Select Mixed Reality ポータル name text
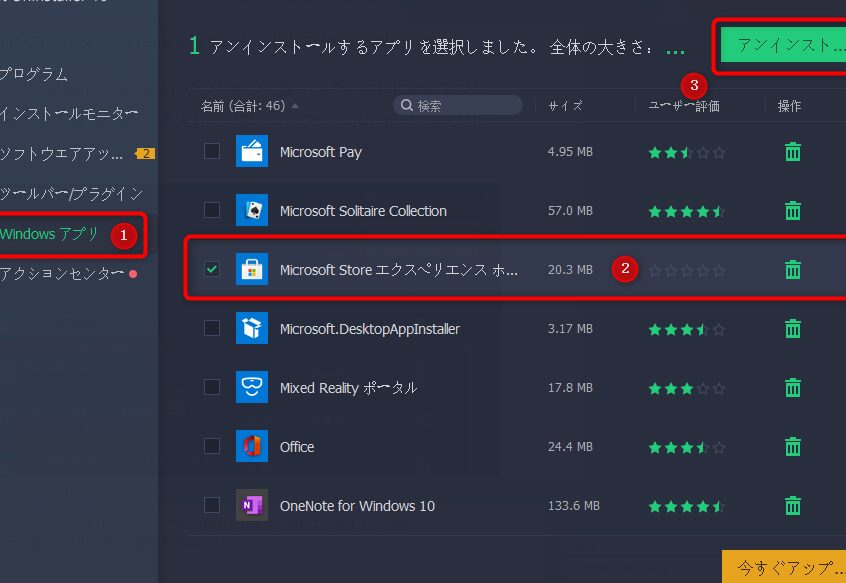The image size is (846, 583). coord(348,388)
